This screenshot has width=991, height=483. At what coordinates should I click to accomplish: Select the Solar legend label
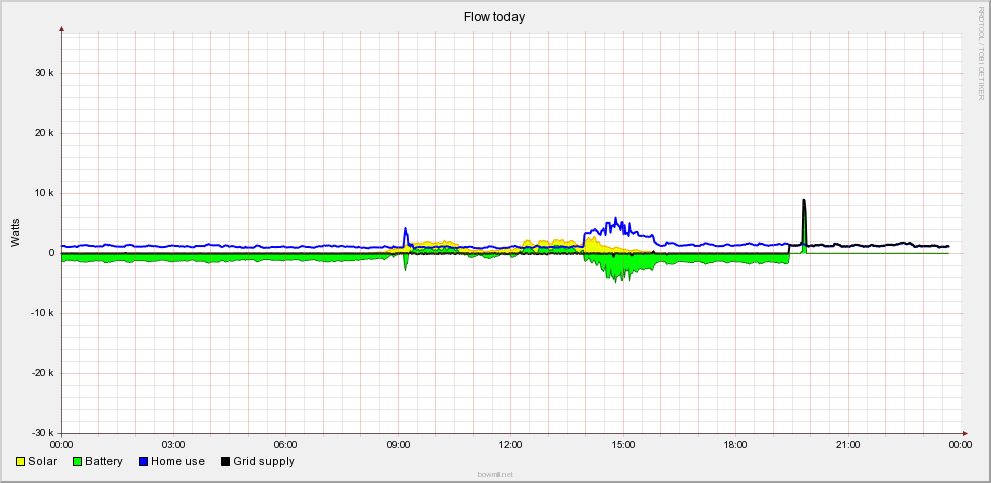(43, 461)
